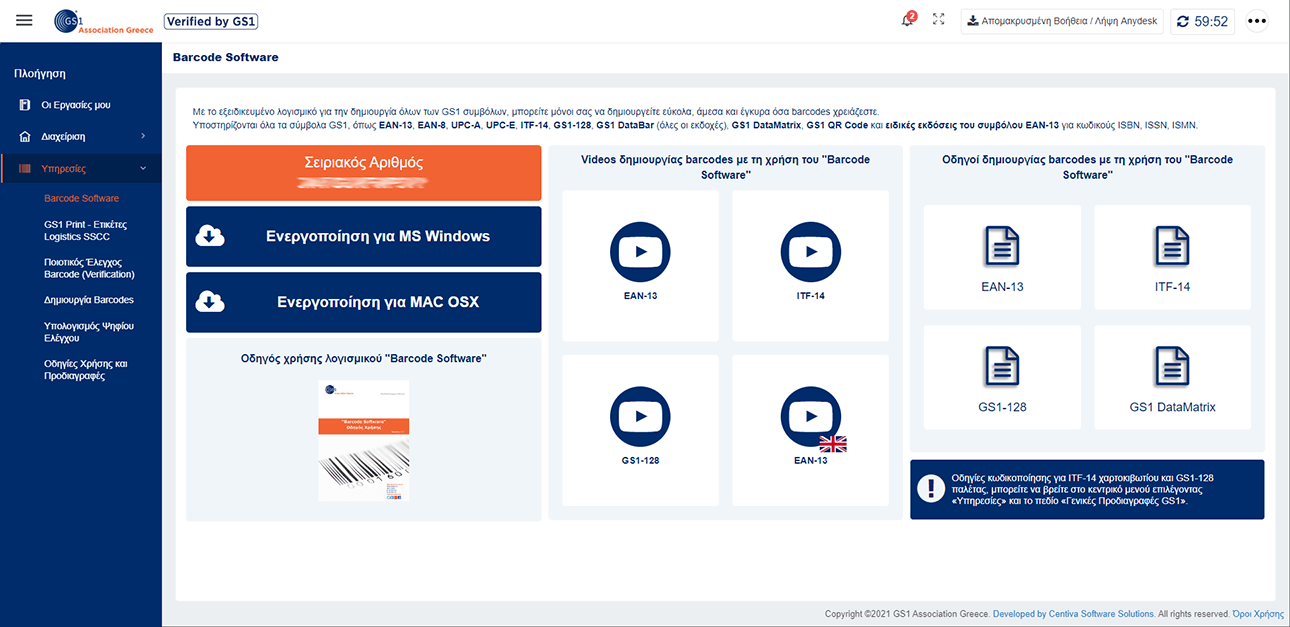Open 'Δημιουργία Barcodes' sidebar item

point(89,300)
